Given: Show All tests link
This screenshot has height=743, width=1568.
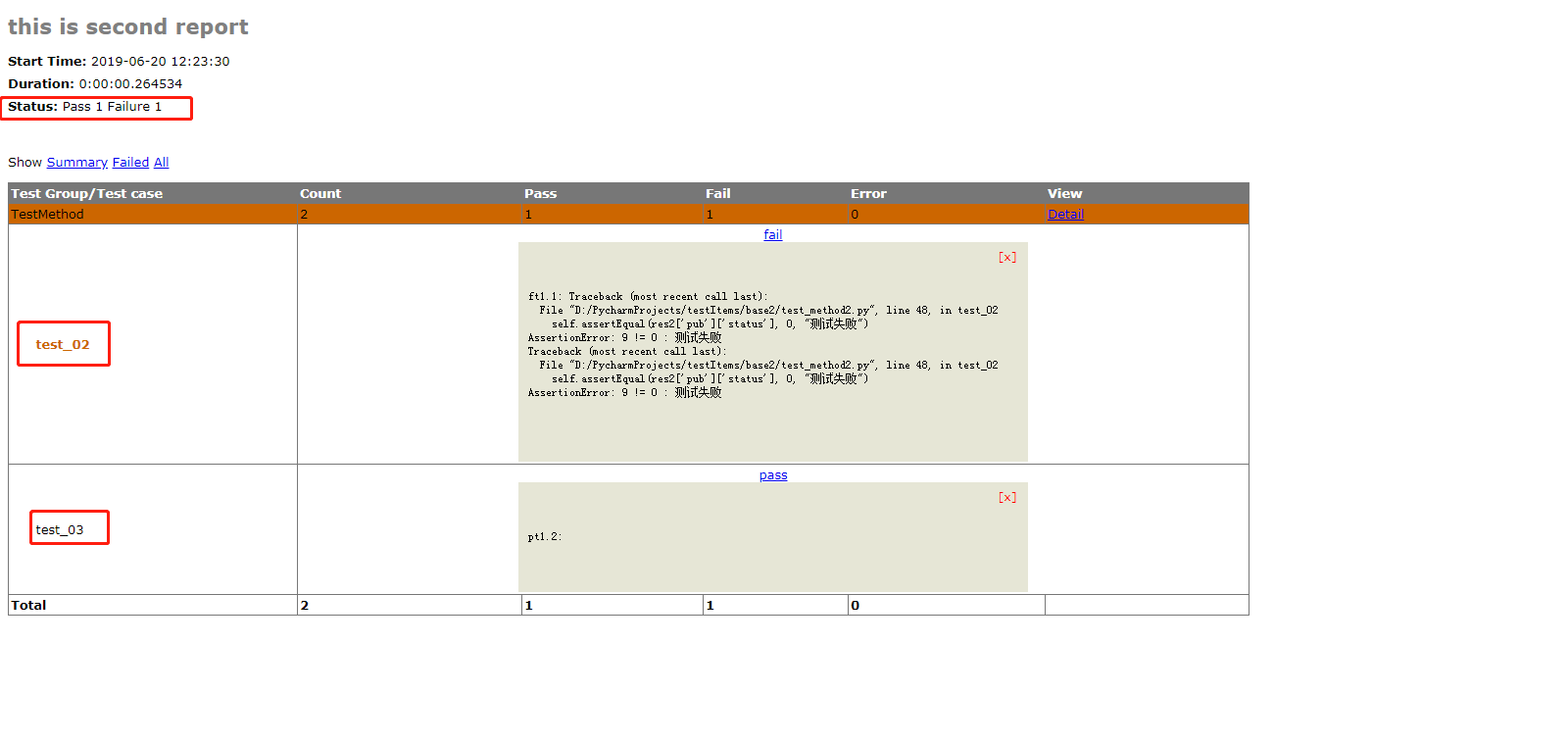Looking at the screenshot, I should pyautogui.click(x=162, y=163).
